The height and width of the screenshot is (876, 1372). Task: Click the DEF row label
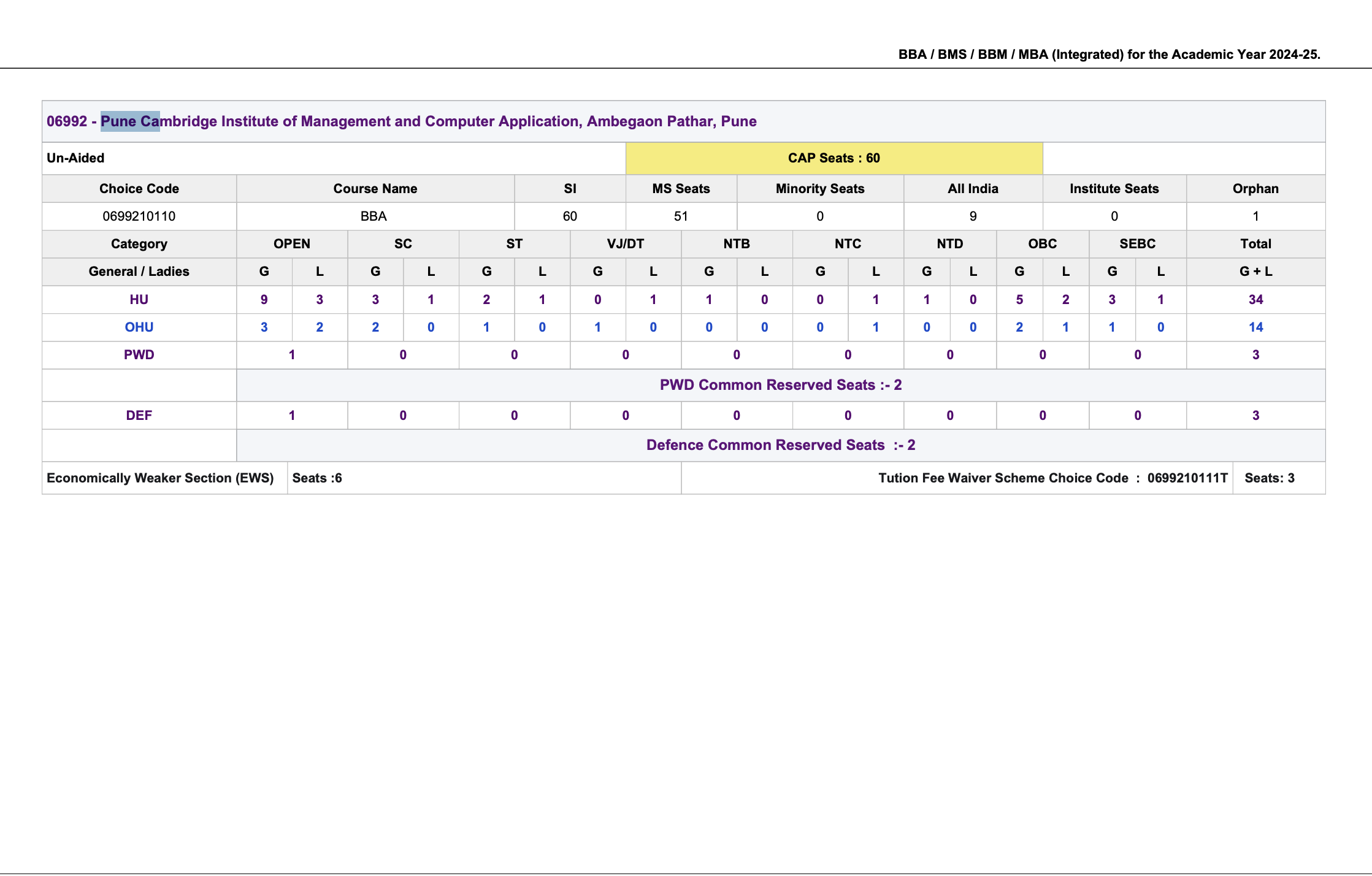(139, 416)
